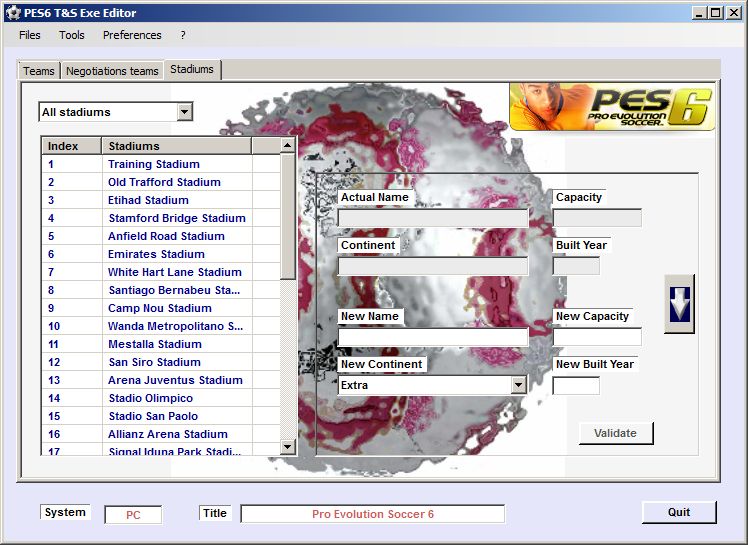Click the Pro Evolution Soccer 6 title field
The height and width of the screenshot is (545, 748).
pyautogui.click(x=373, y=514)
